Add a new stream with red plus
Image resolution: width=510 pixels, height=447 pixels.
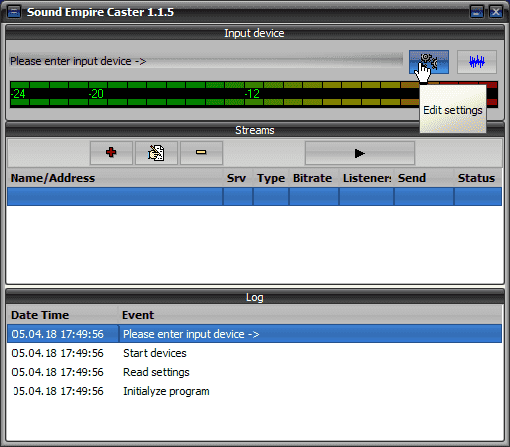tap(111, 153)
